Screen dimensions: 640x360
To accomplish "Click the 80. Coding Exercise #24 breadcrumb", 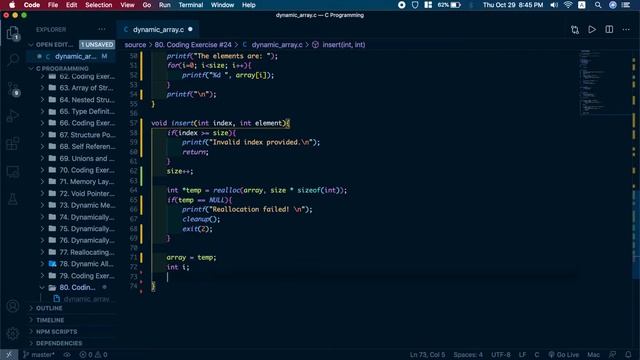I will tap(193, 45).
